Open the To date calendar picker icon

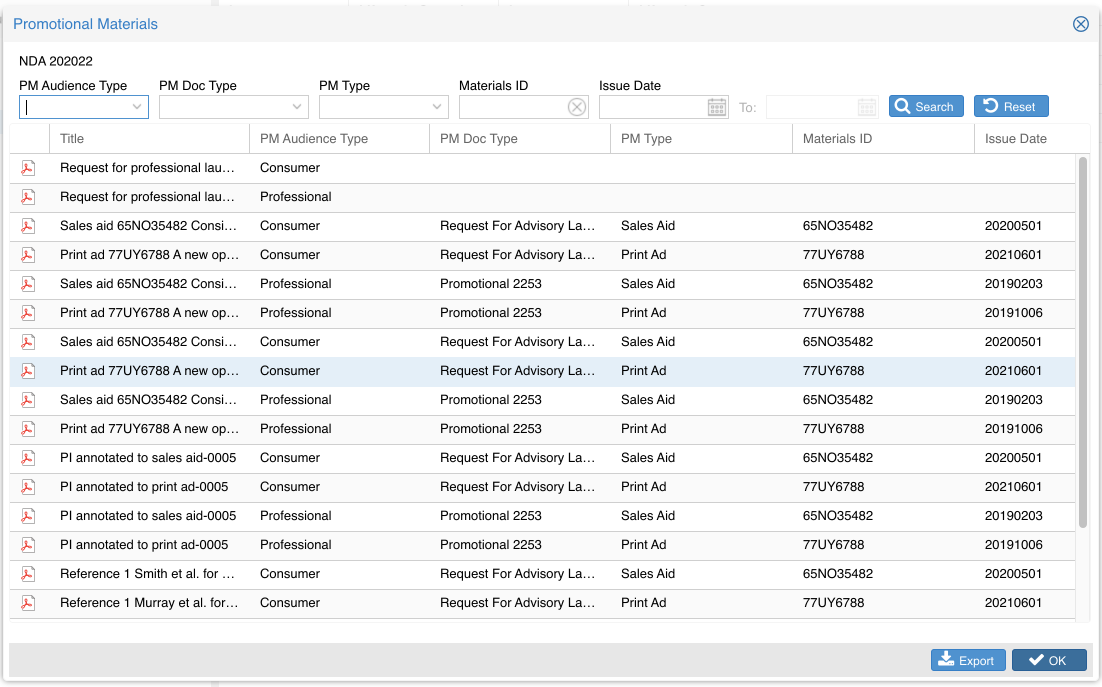point(867,107)
